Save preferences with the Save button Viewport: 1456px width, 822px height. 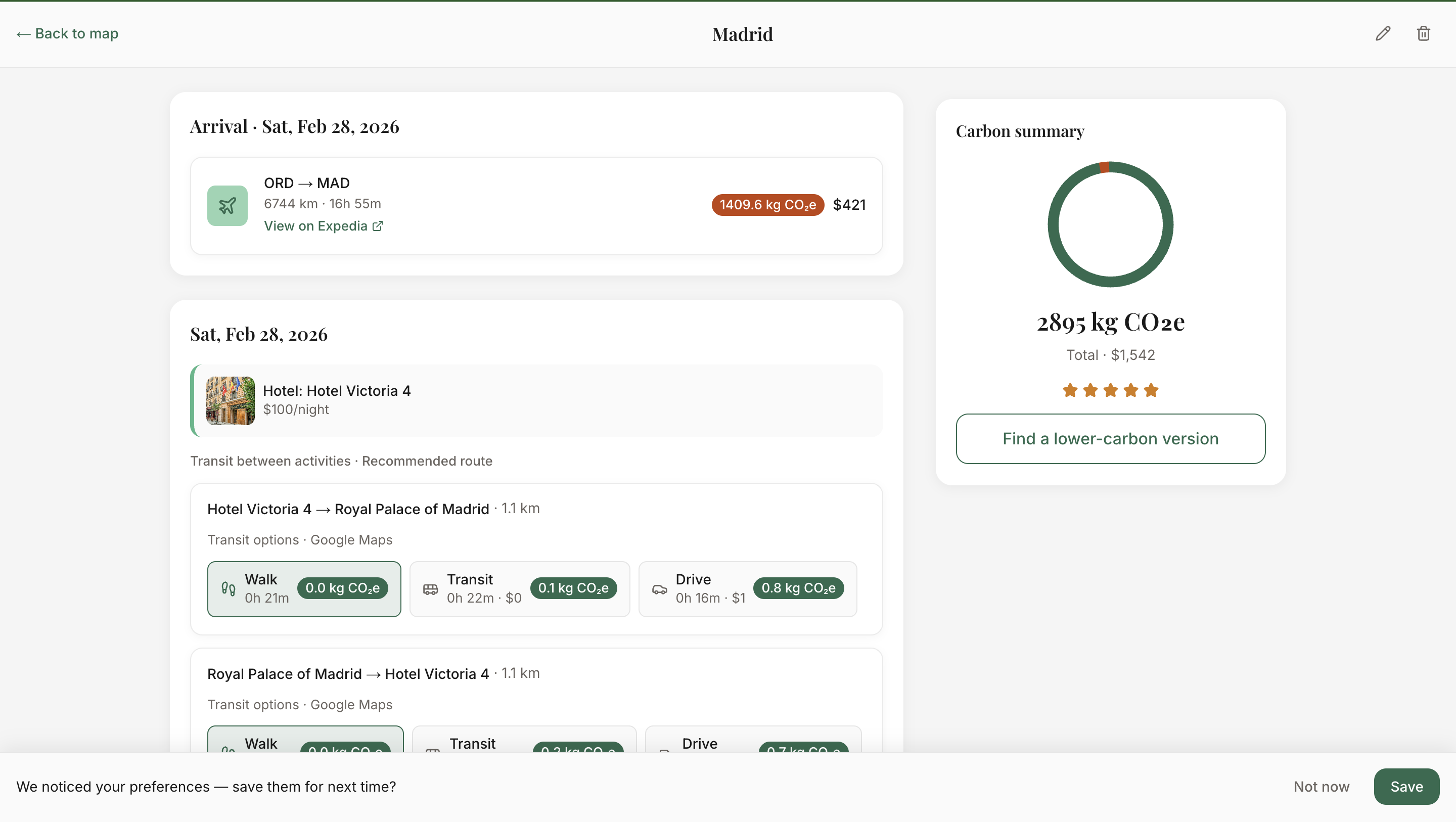[1406, 787]
